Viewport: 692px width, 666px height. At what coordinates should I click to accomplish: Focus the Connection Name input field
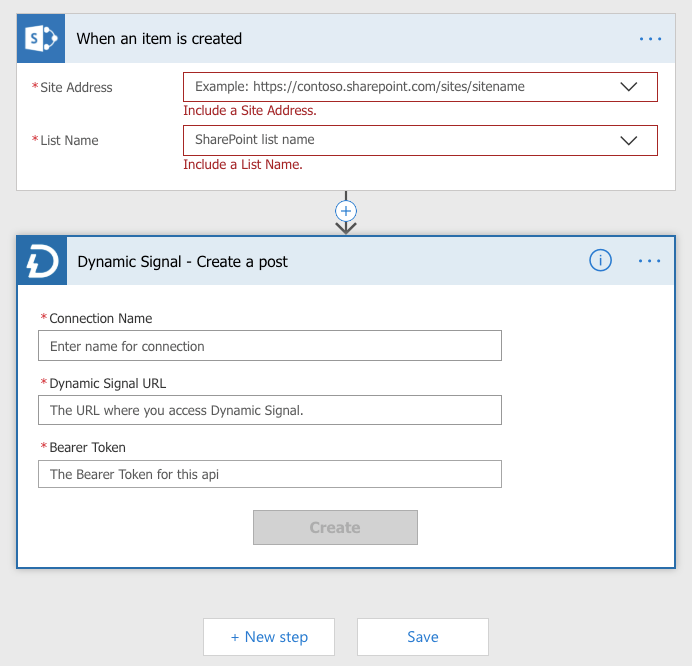coord(269,346)
